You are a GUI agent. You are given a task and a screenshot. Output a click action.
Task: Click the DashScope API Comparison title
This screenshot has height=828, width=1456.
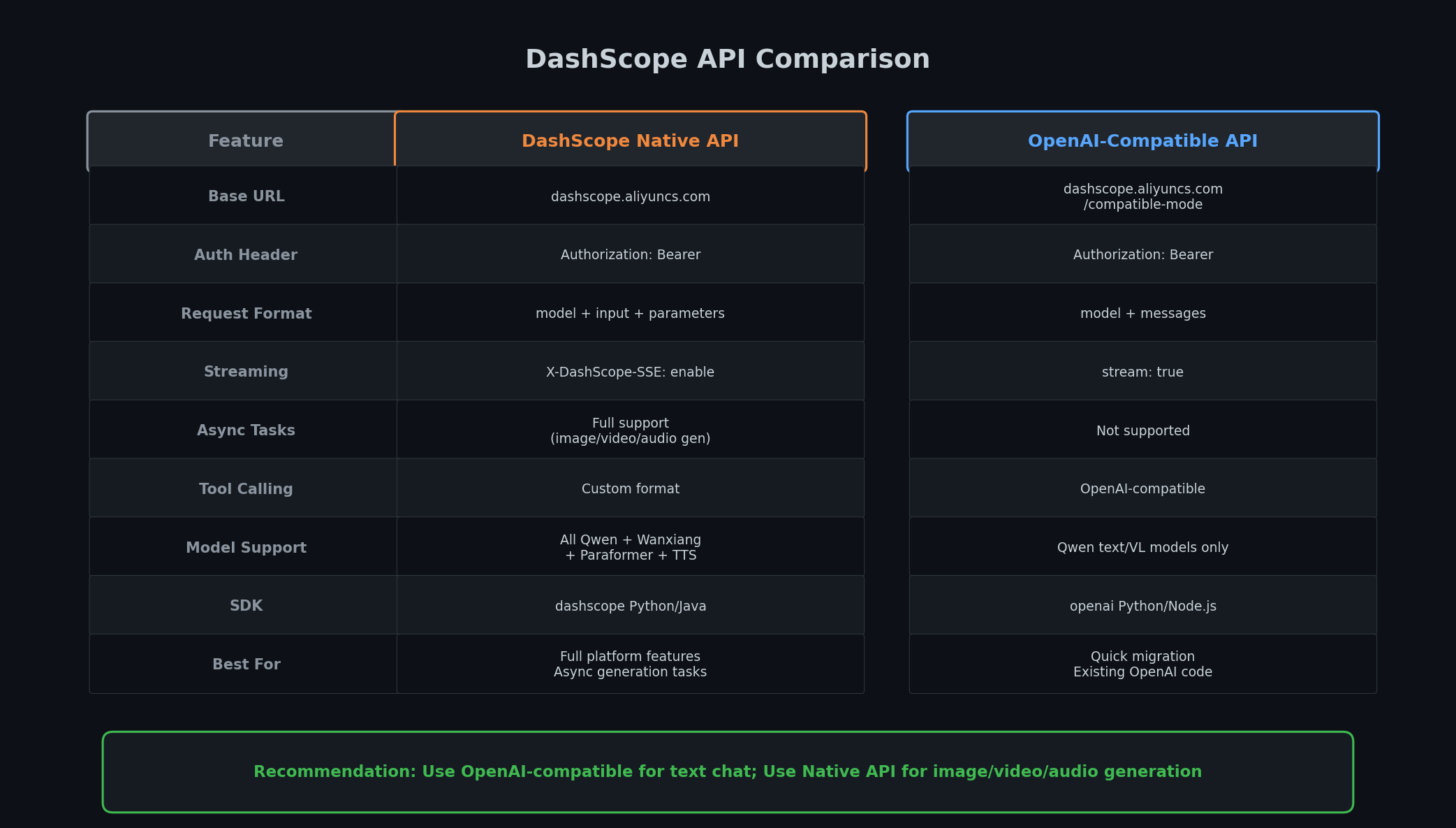point(728,59)
